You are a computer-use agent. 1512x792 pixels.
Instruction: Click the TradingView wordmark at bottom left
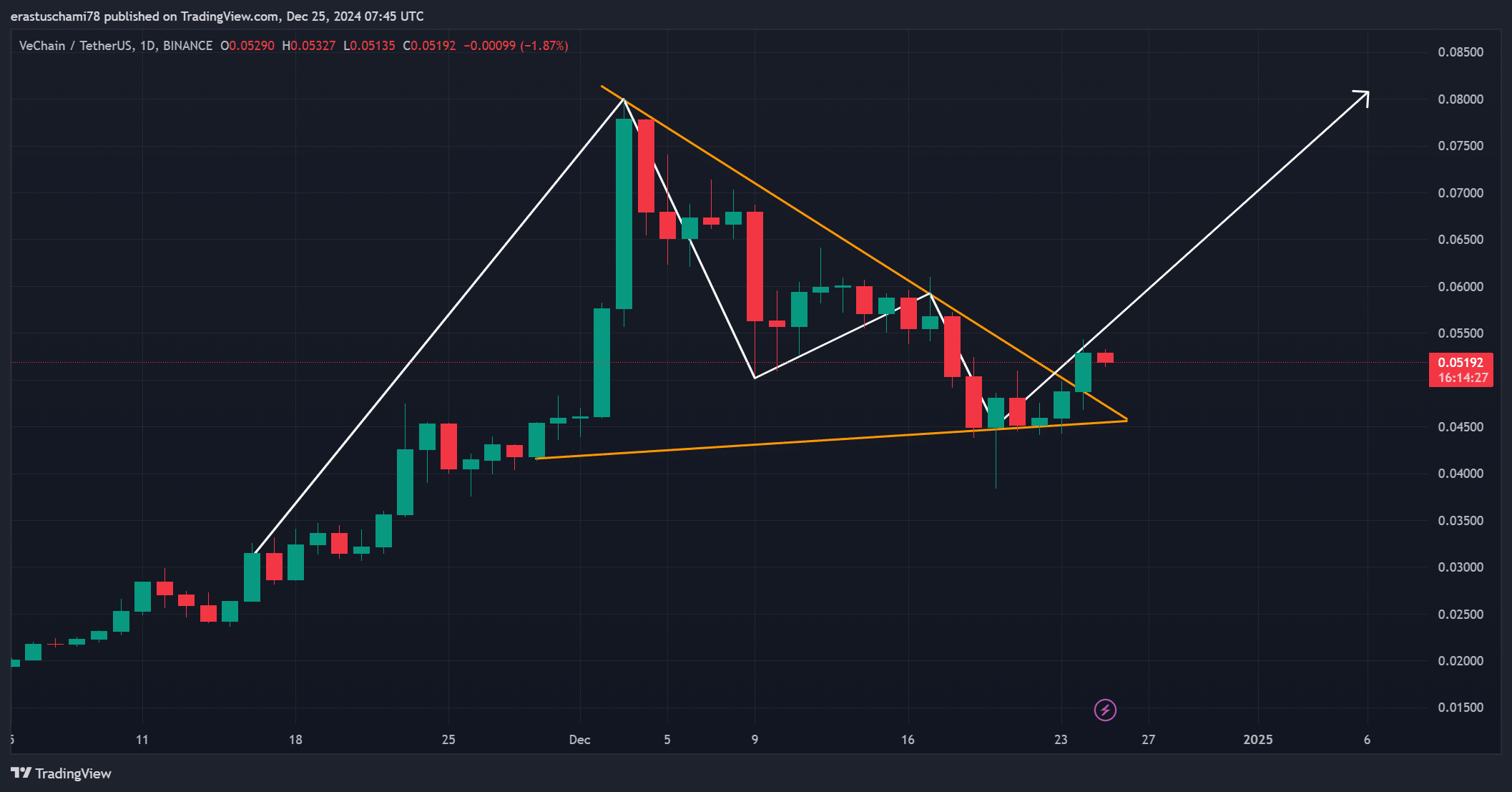[x=73, y=773]
